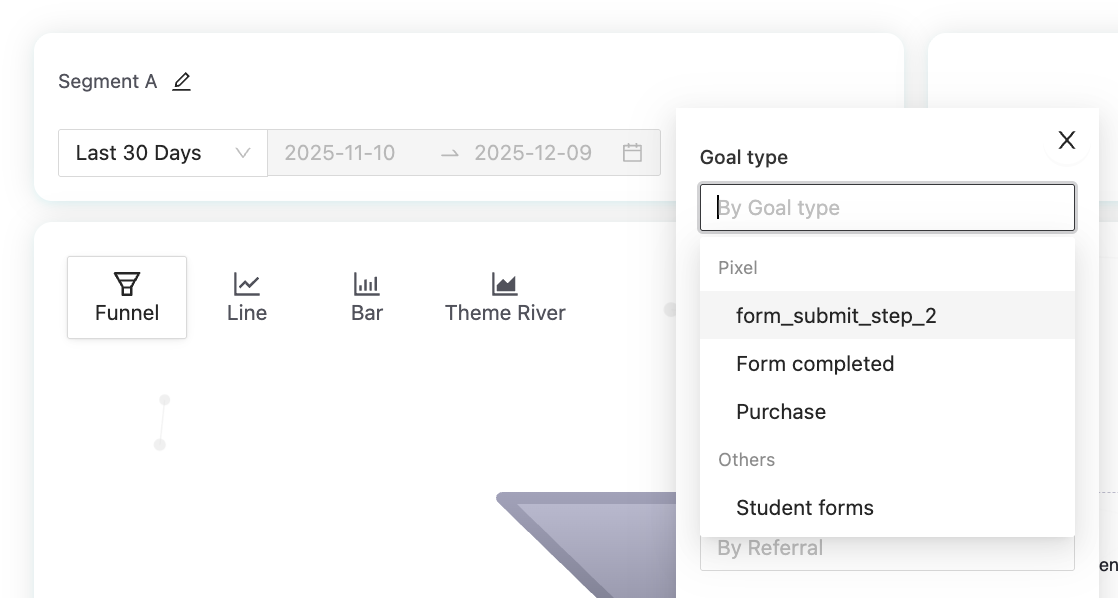Switch to the Line chart icon
This screenshot has width=1118, height=598.
(x=247, y=284)
